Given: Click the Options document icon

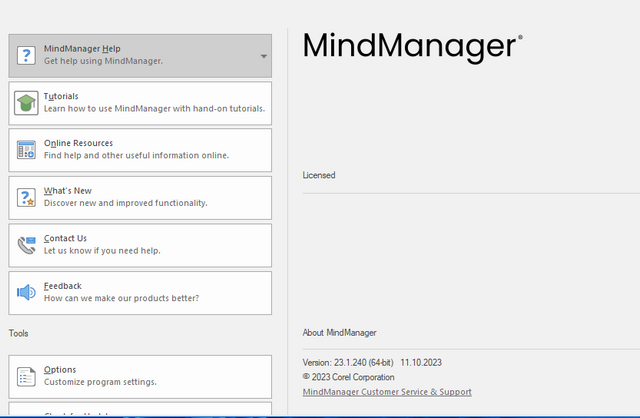Looking at the screenshot, I should click(26, 376).
